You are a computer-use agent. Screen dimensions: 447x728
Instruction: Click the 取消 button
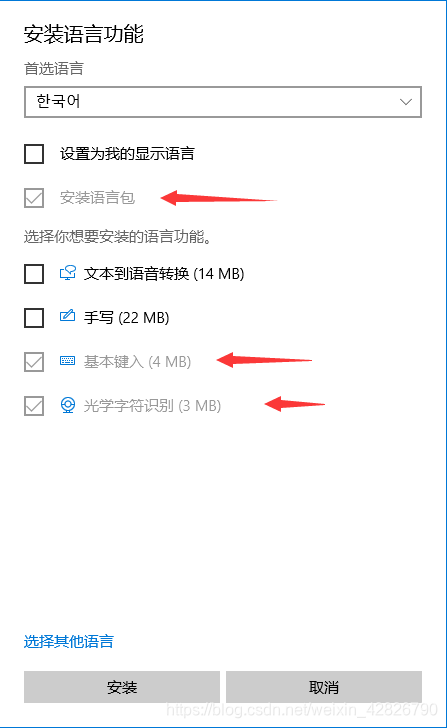324,687
